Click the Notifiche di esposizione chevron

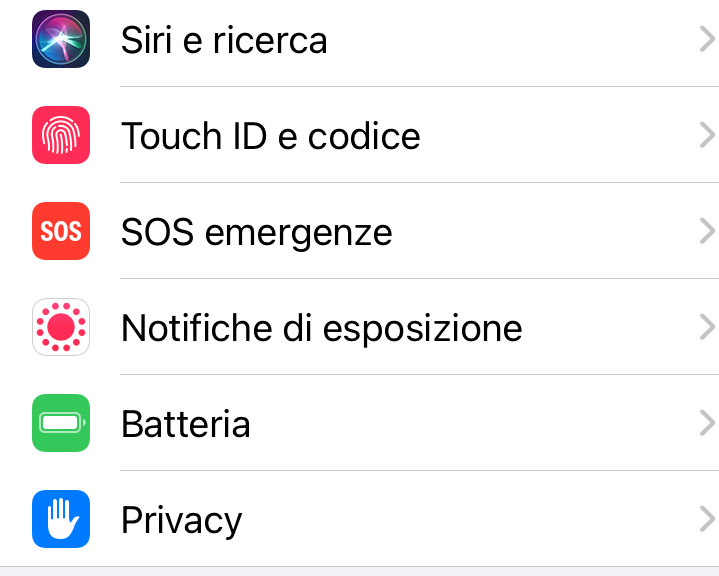click(707, 327)
